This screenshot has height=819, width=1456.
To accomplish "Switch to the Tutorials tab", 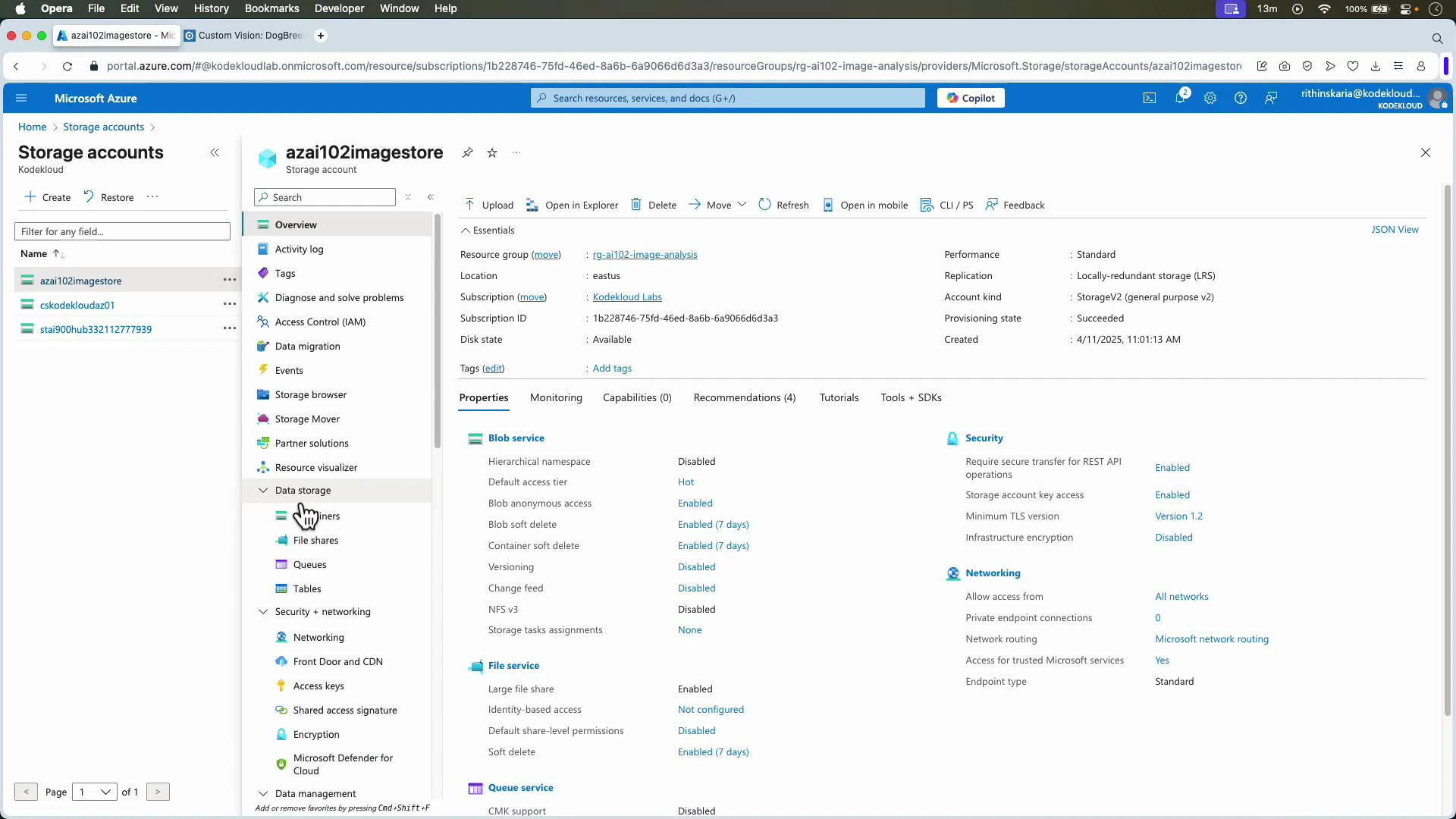I will coord(839,397).
